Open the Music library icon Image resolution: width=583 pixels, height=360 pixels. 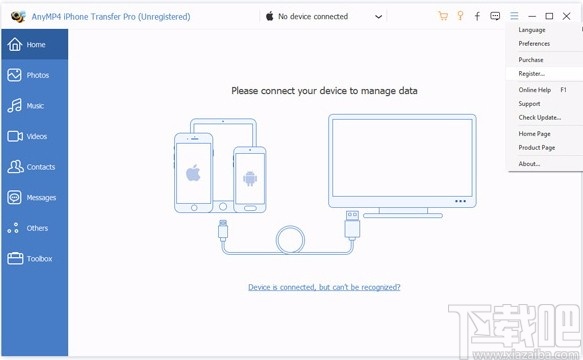pos(15,106)
